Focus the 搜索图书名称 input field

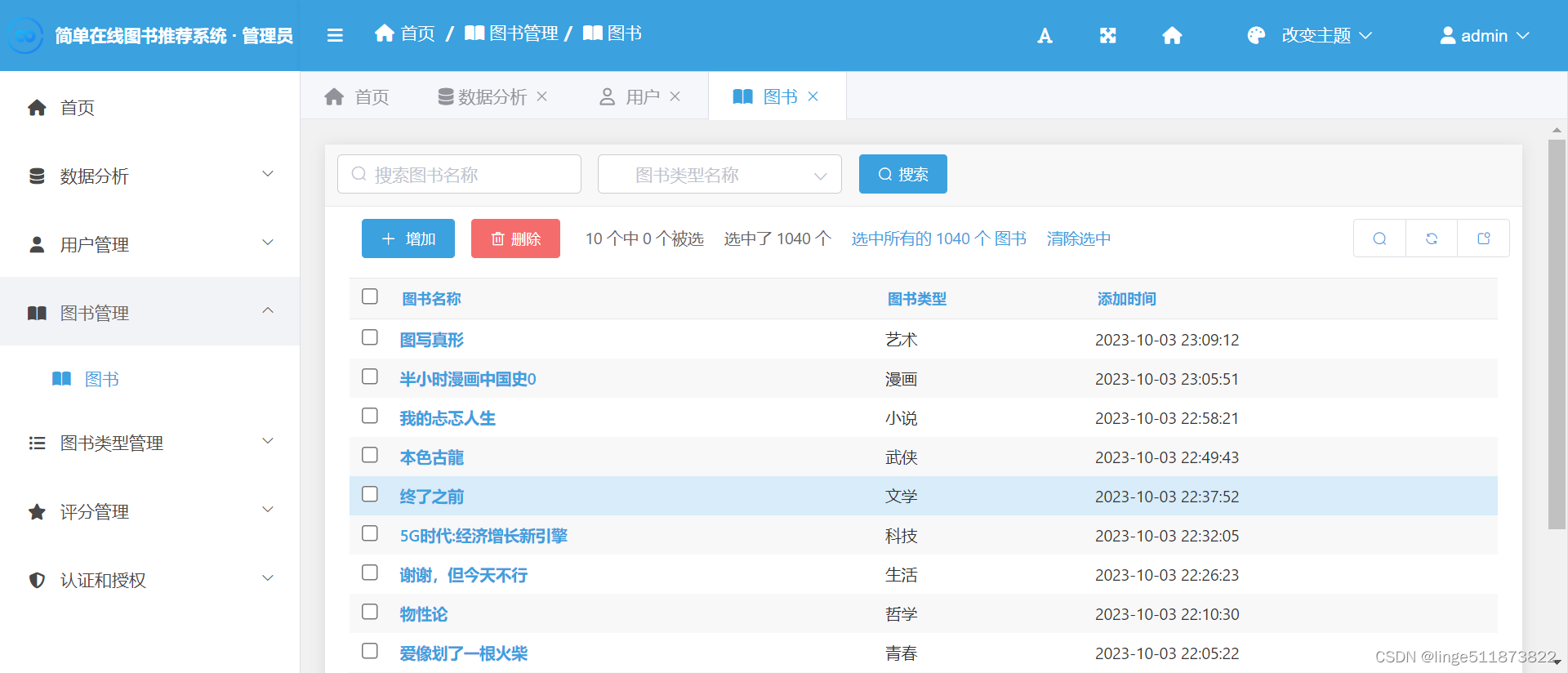pos(459,174)
